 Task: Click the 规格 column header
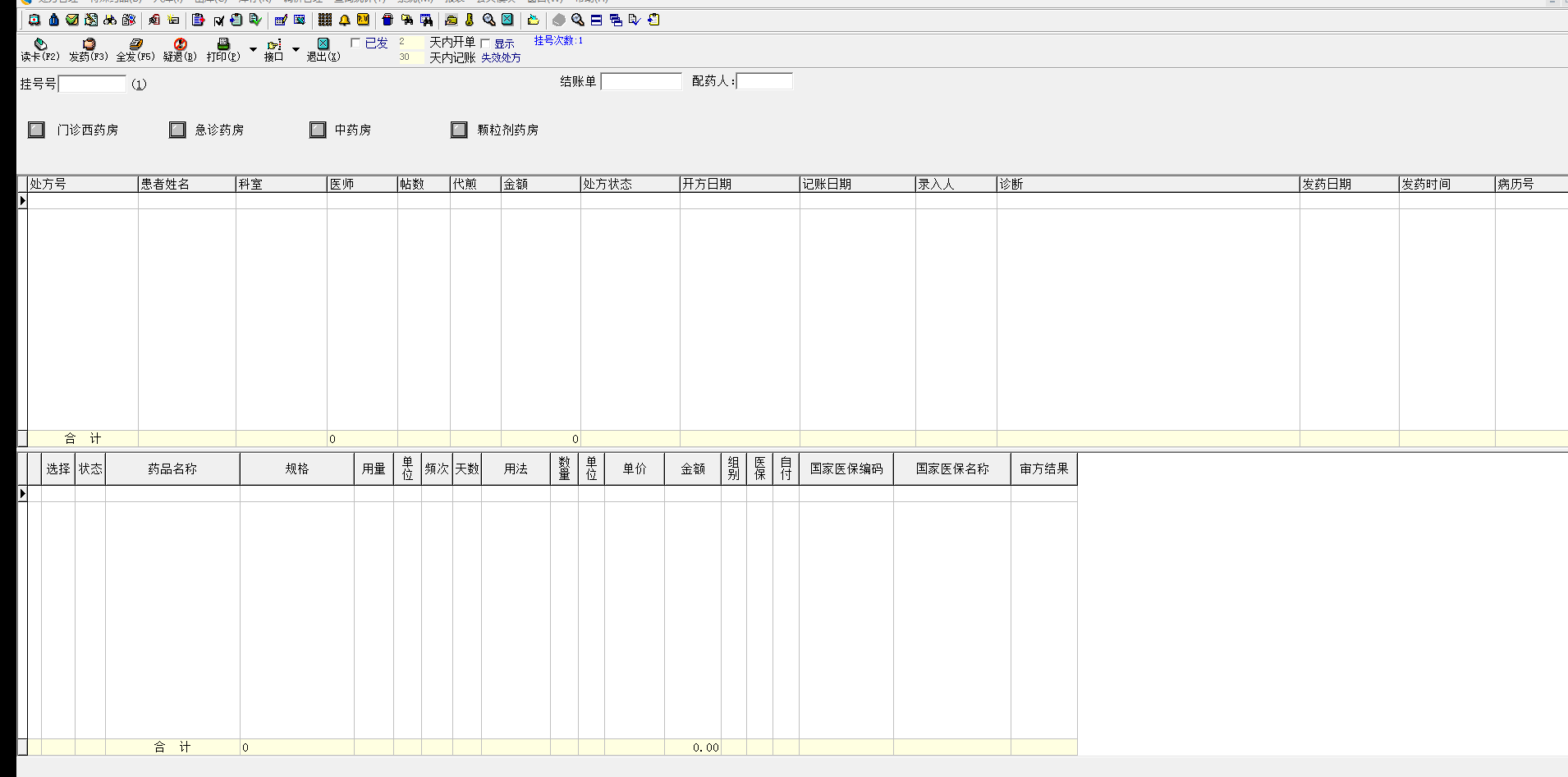297,468
